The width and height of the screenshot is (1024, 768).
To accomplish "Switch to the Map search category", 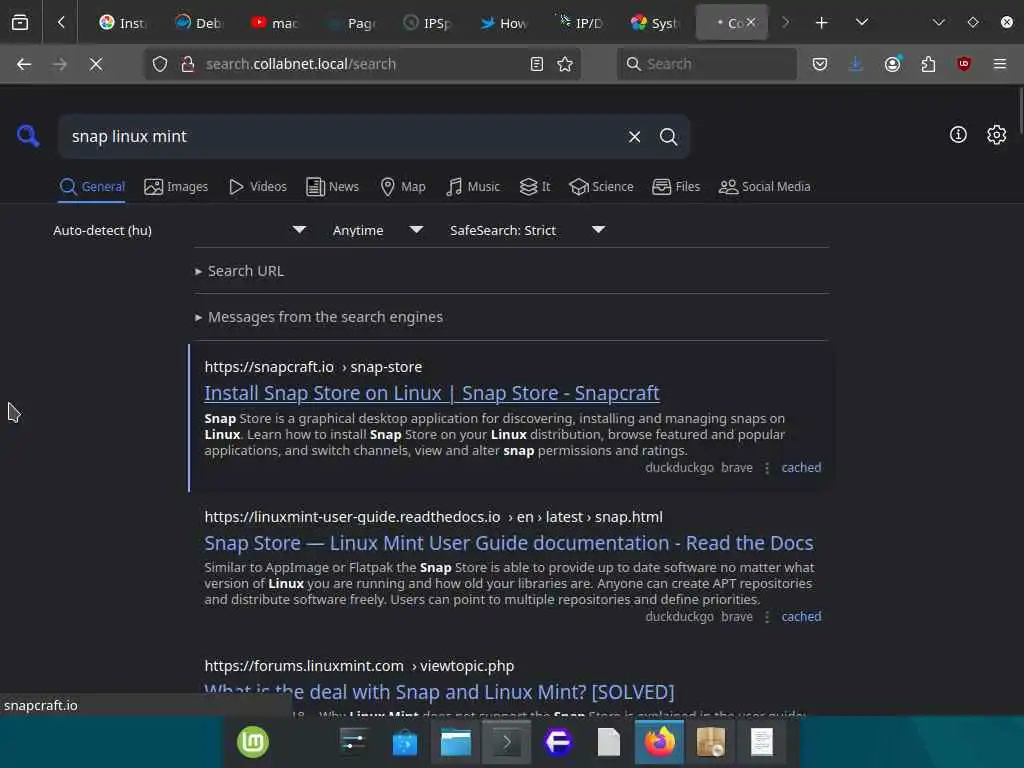I will click(402, 187).
